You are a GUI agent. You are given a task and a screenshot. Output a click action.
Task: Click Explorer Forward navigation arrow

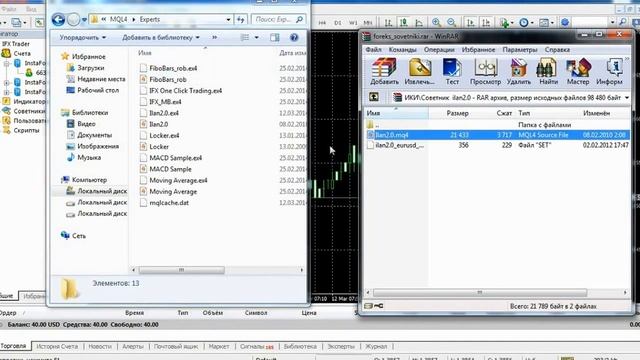point(73,19)
